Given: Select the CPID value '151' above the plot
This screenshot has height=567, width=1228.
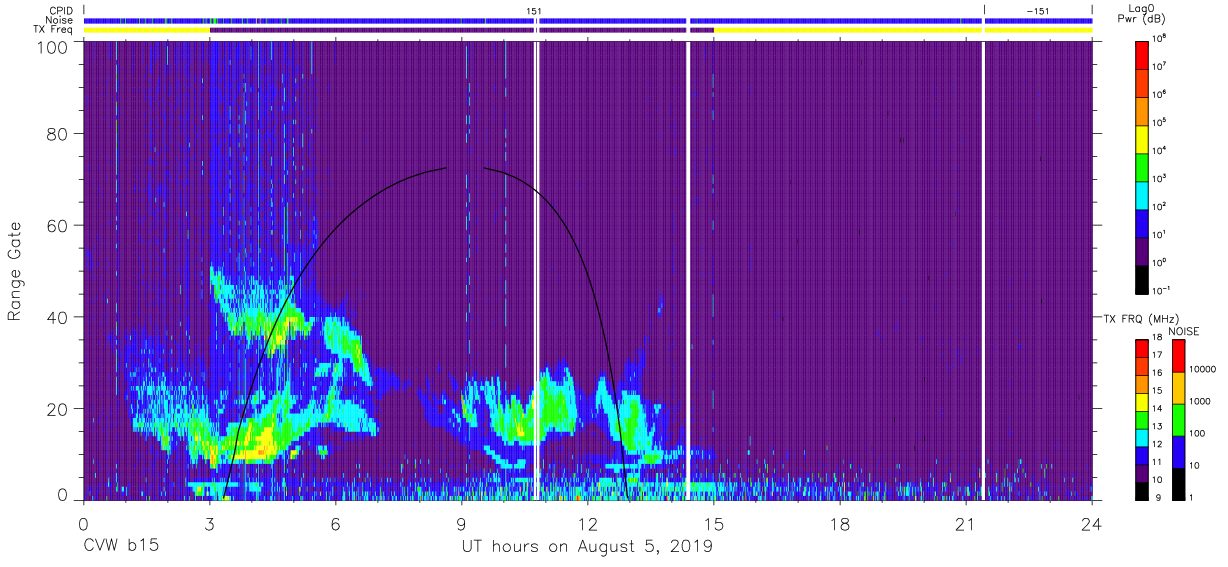Looking at the screenshot, I should coord(534,10).
